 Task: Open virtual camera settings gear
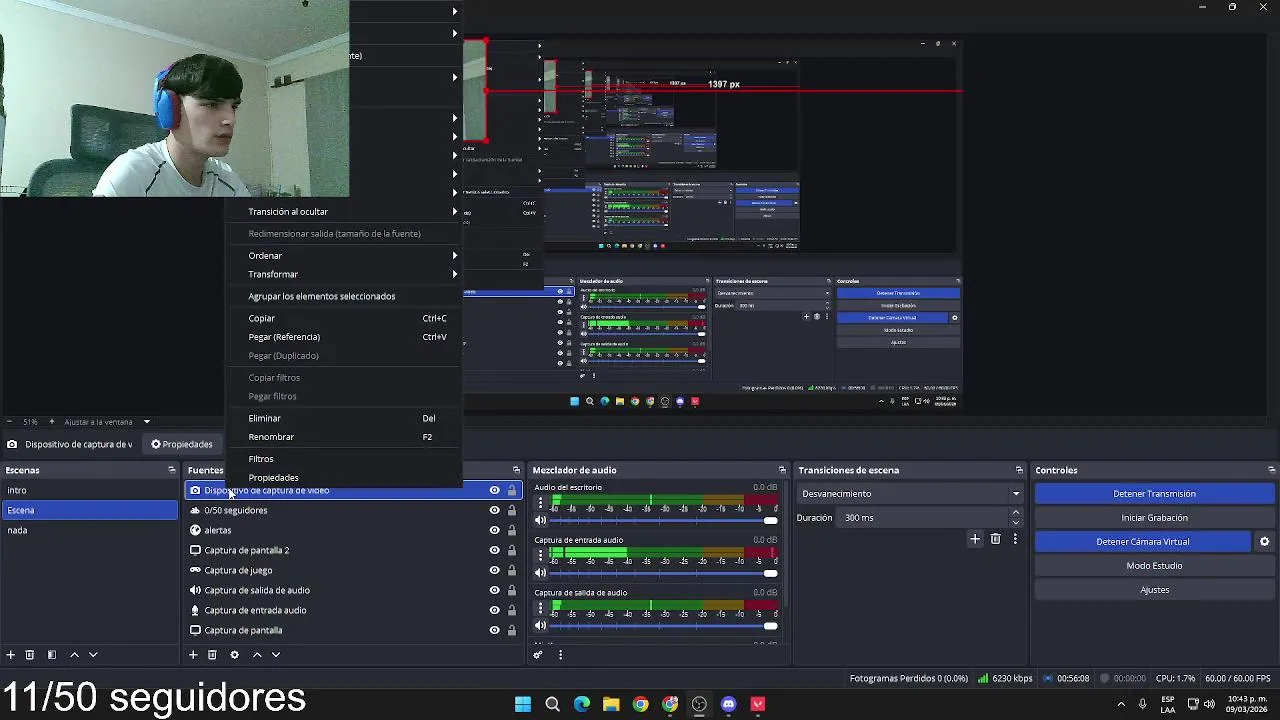(1264, 542)
